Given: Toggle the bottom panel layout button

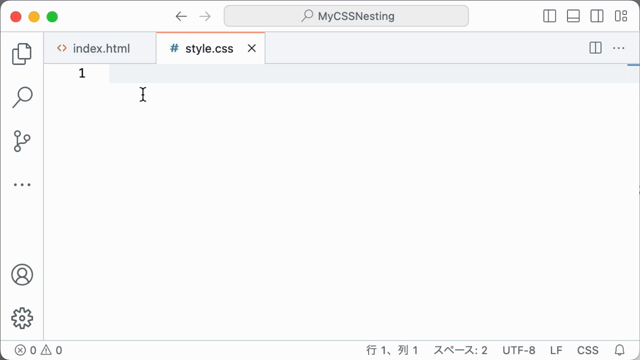Looking at the screenshot, I should pyautogui.click(x=573, y=16).
